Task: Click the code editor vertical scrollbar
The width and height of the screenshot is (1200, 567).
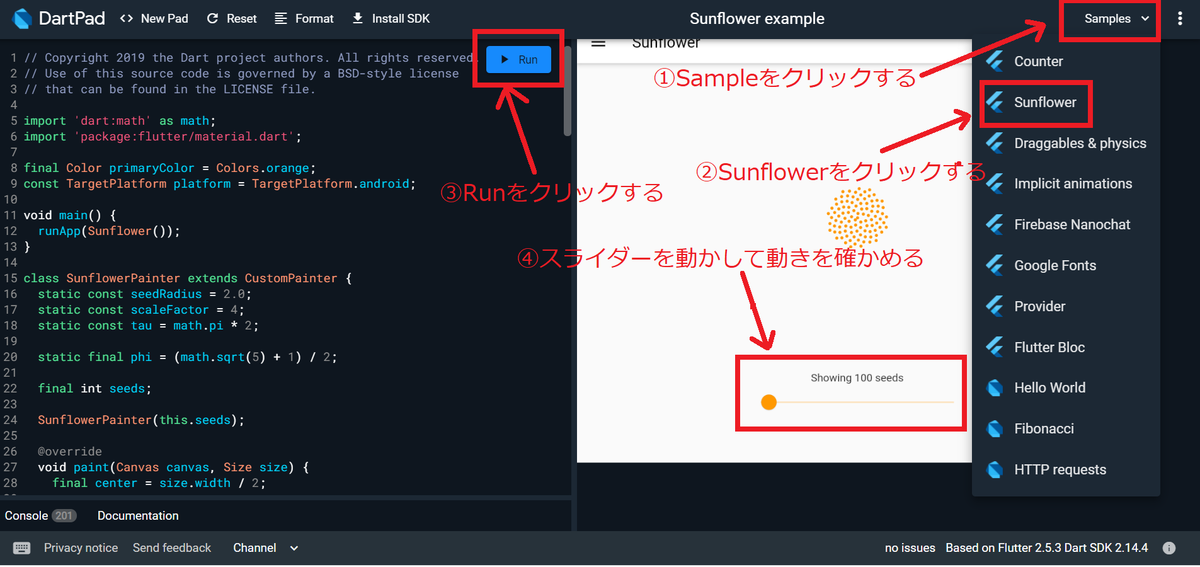Action: pos(568,90)
